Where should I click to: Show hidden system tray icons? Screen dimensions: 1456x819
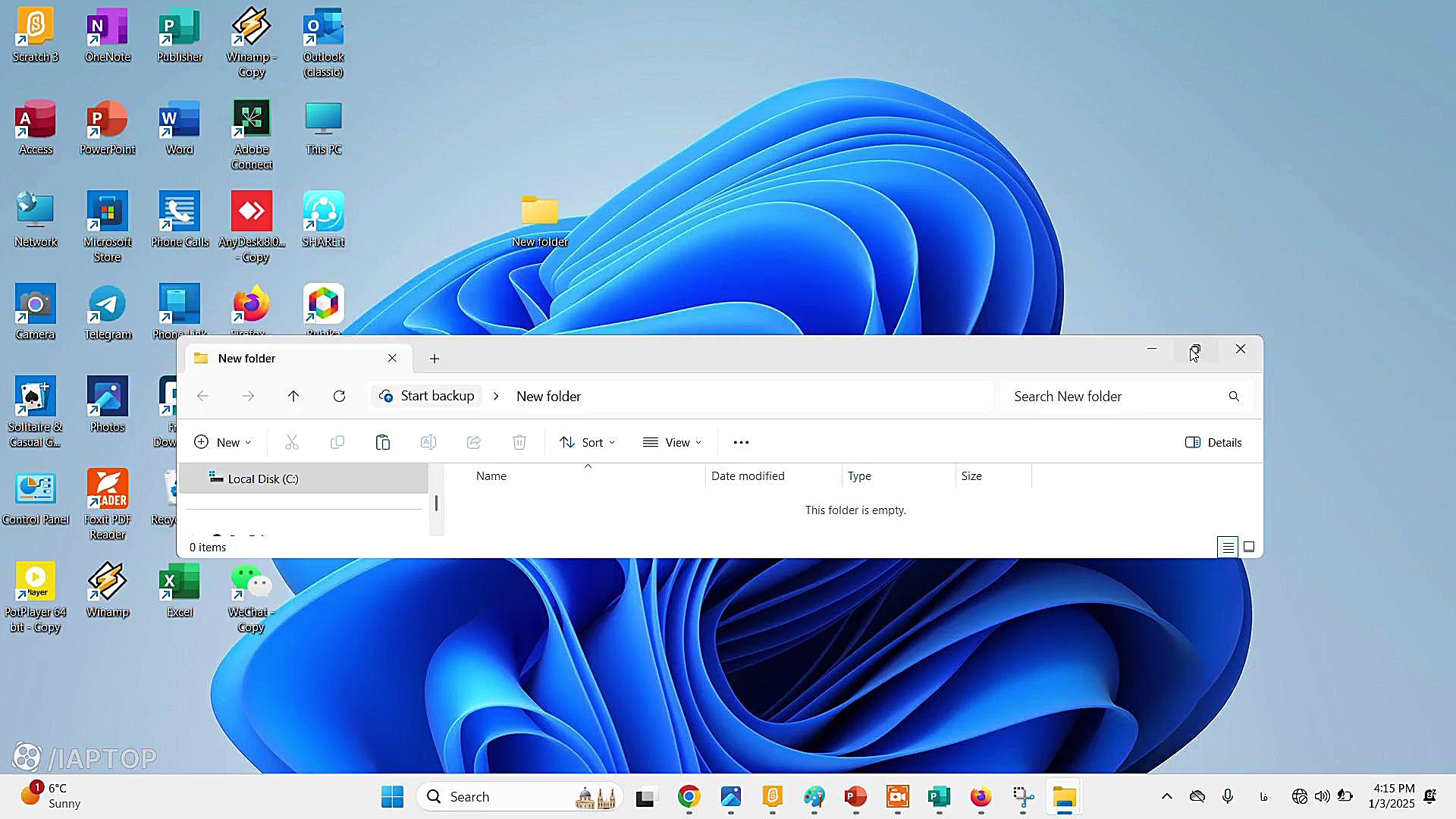pyautogui.click(x=1167, y=796)
